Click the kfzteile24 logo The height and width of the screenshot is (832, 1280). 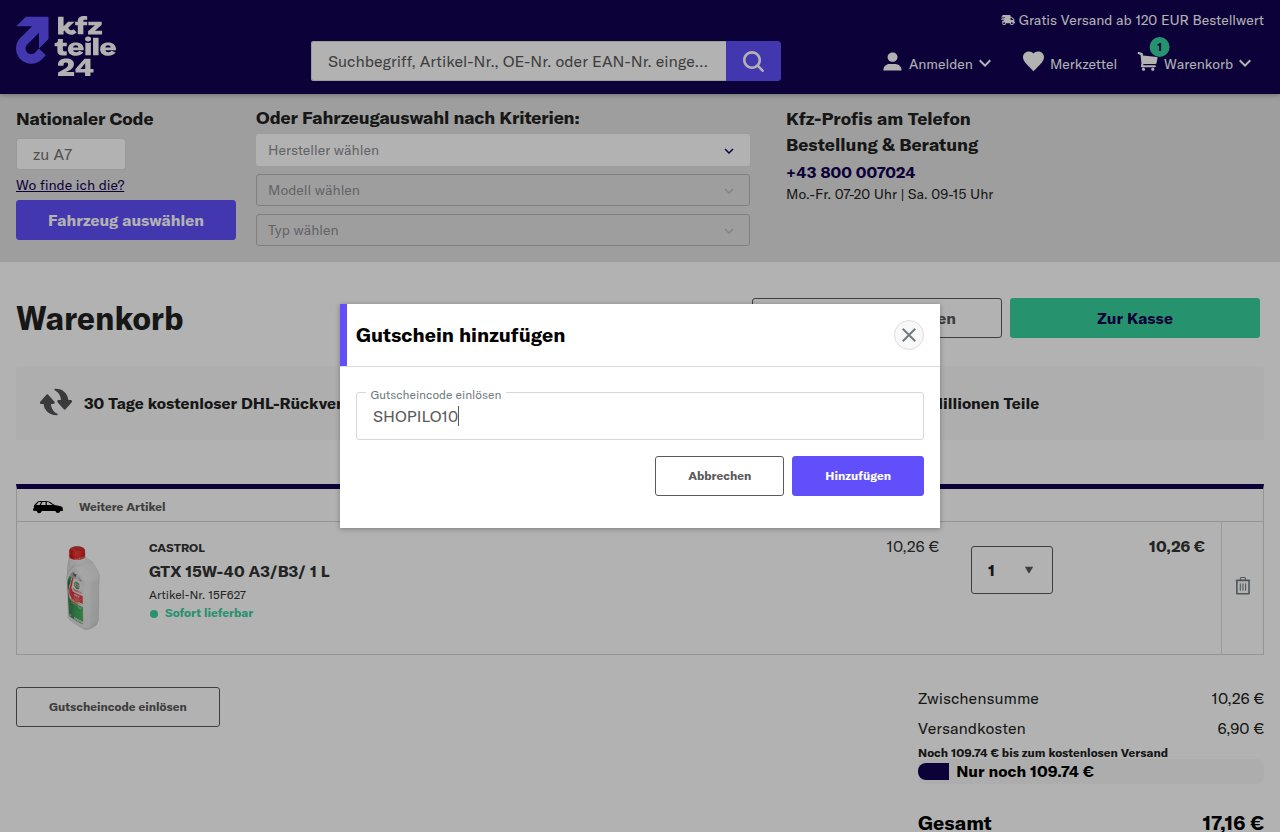tap(66, 47)
